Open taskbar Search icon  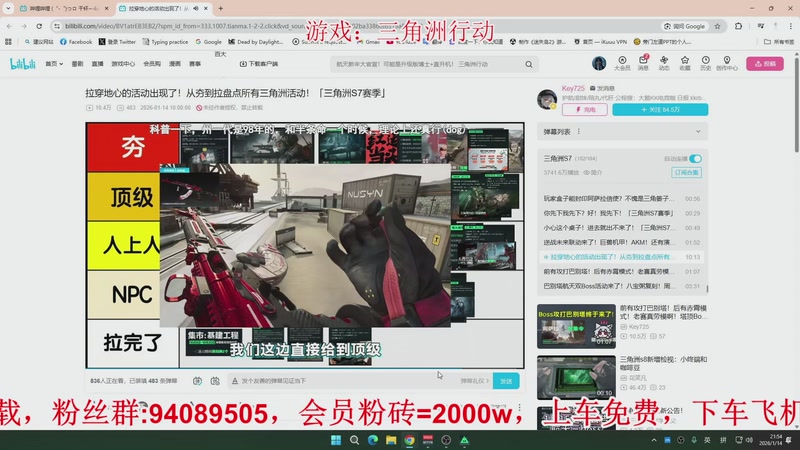tap(354, 440)
